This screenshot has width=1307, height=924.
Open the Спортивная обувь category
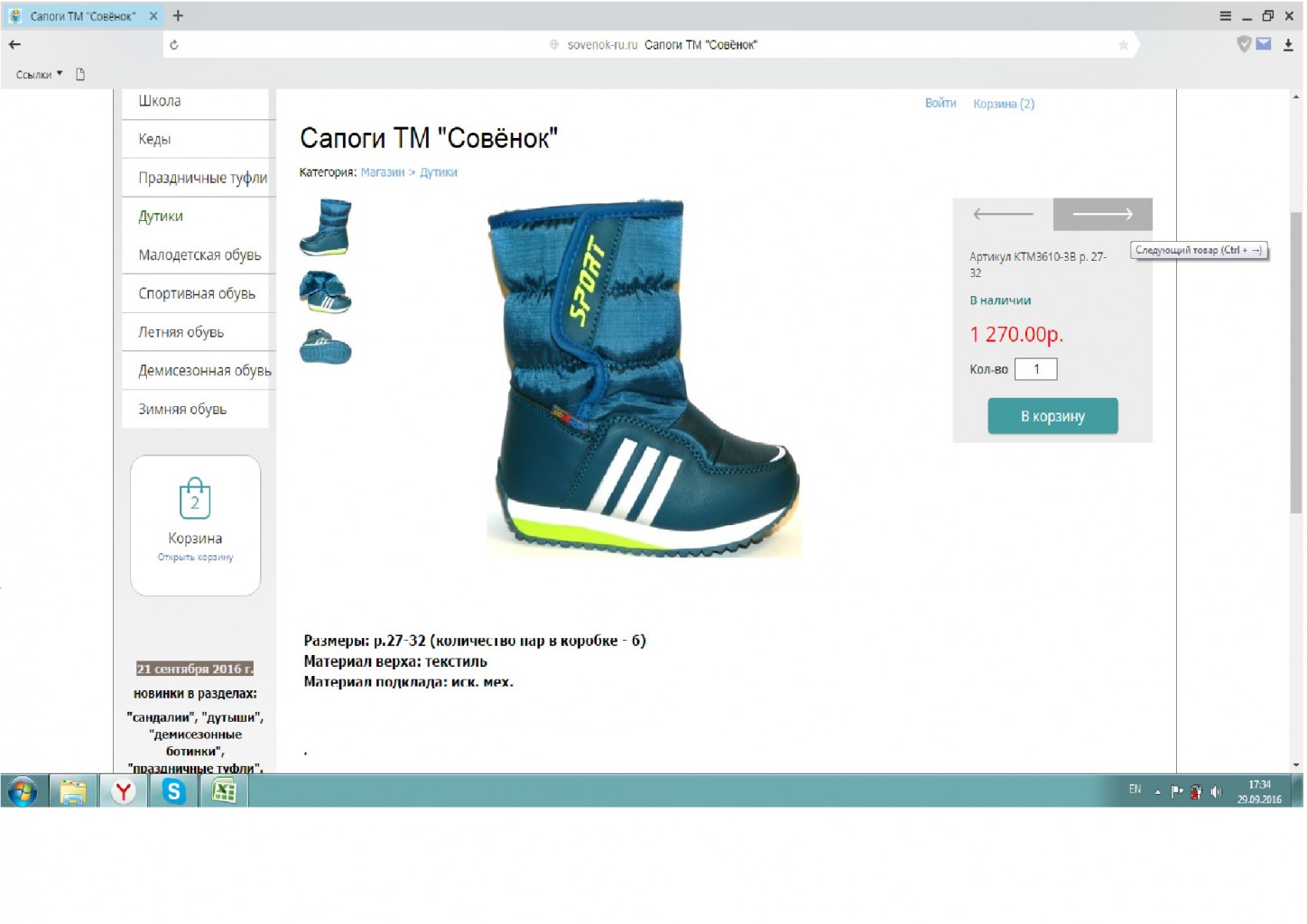click(195, 293)
